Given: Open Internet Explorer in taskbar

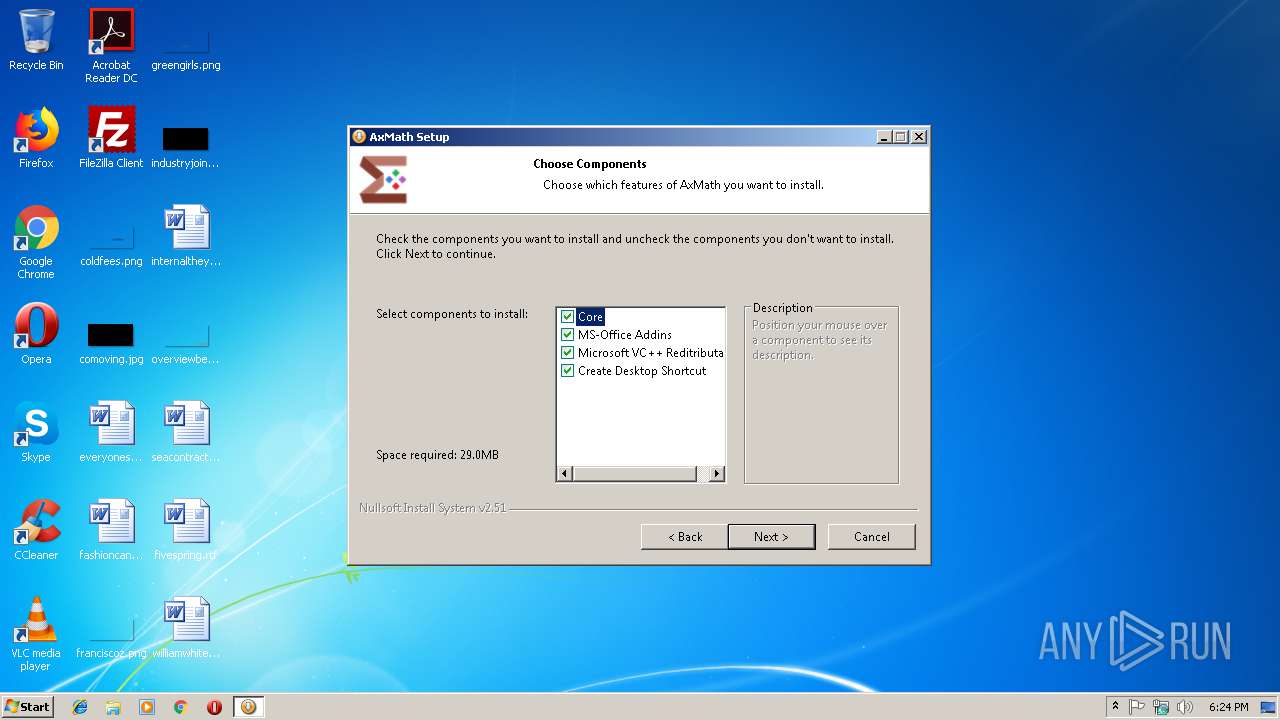Looking at the screenshot, I should [x=80, y=707].
